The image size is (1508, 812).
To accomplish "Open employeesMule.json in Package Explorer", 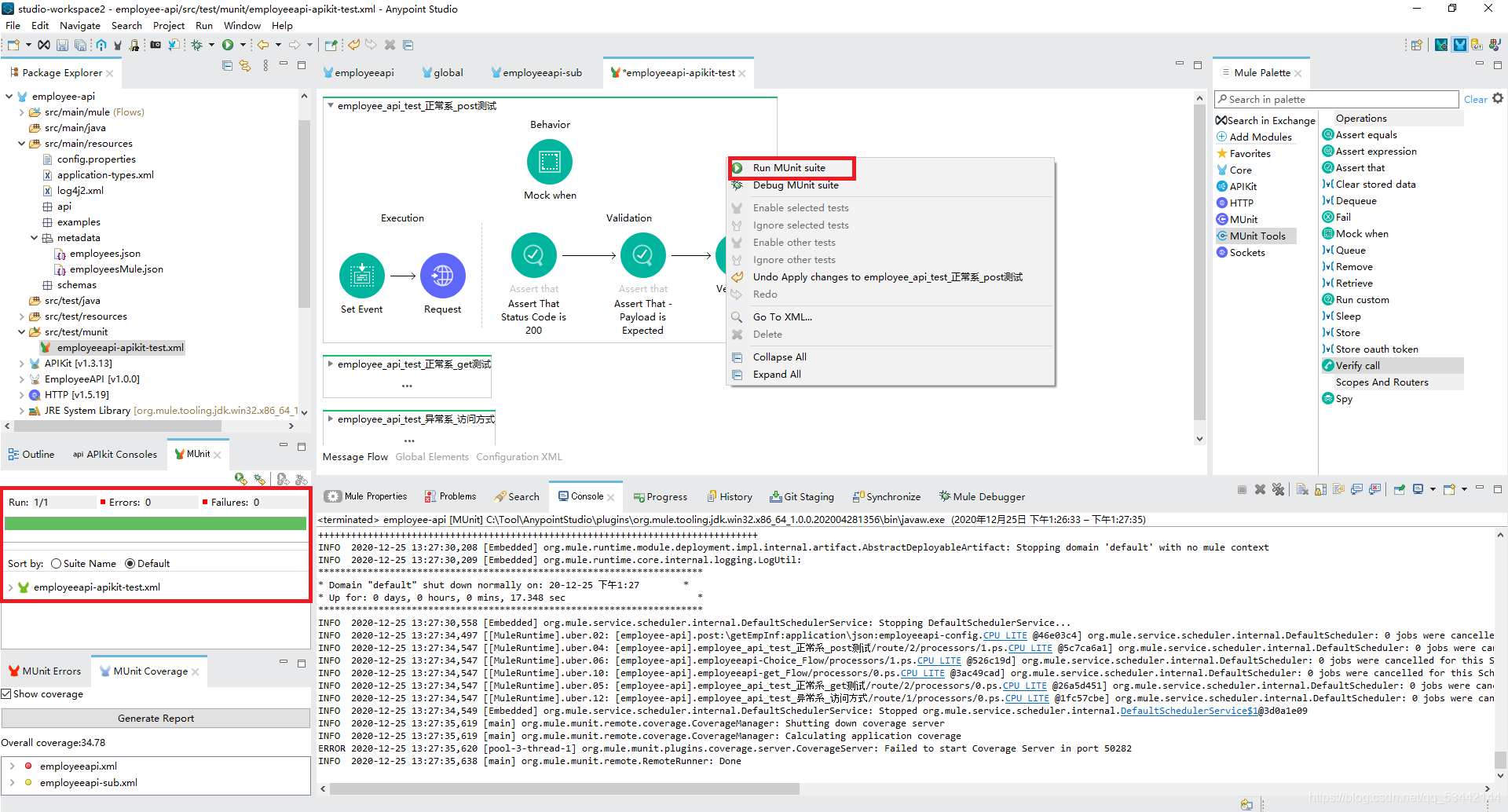I will [x=116, y=269].
